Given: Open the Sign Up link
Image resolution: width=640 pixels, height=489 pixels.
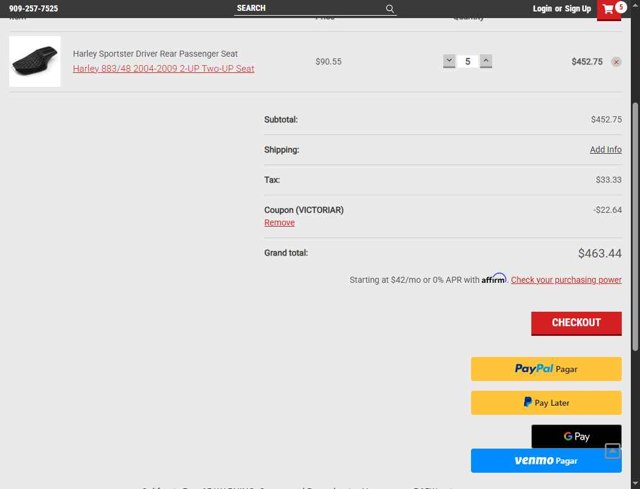Looking at the screenshot, I should pos(578,9).
